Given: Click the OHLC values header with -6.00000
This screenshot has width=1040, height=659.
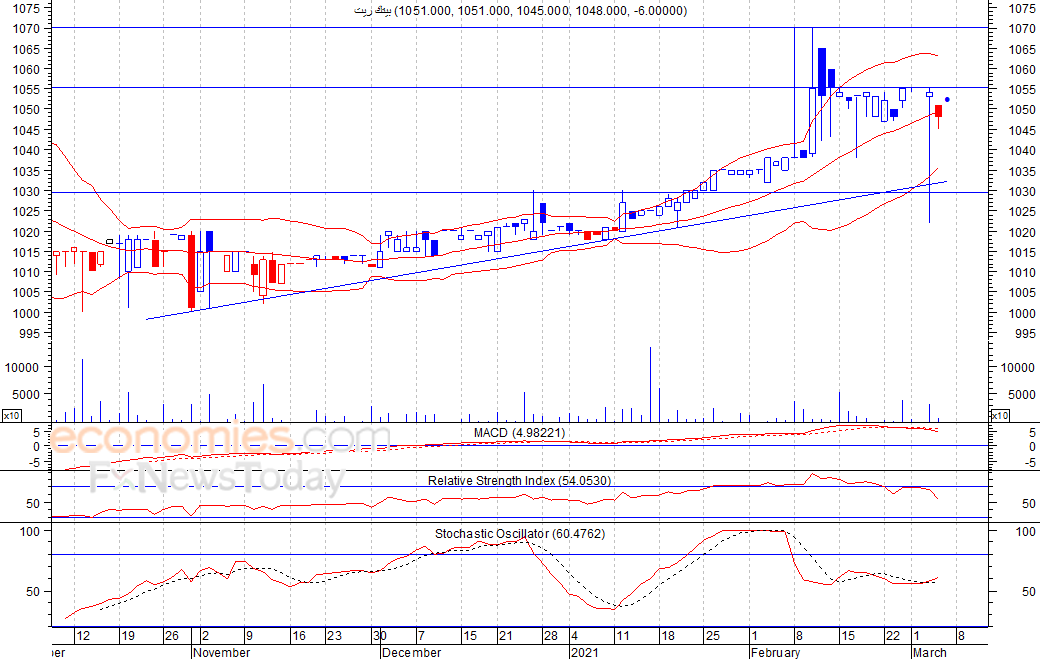Looking at the screenshot, I should coord(521,11).
